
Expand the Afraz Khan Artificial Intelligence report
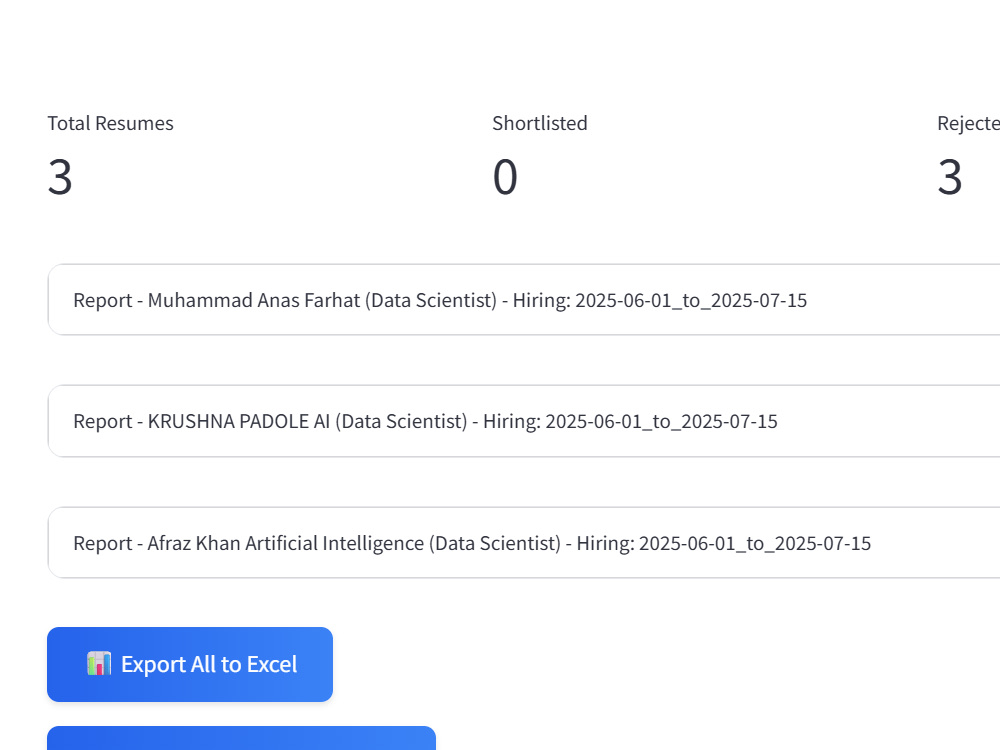[524, 543]
